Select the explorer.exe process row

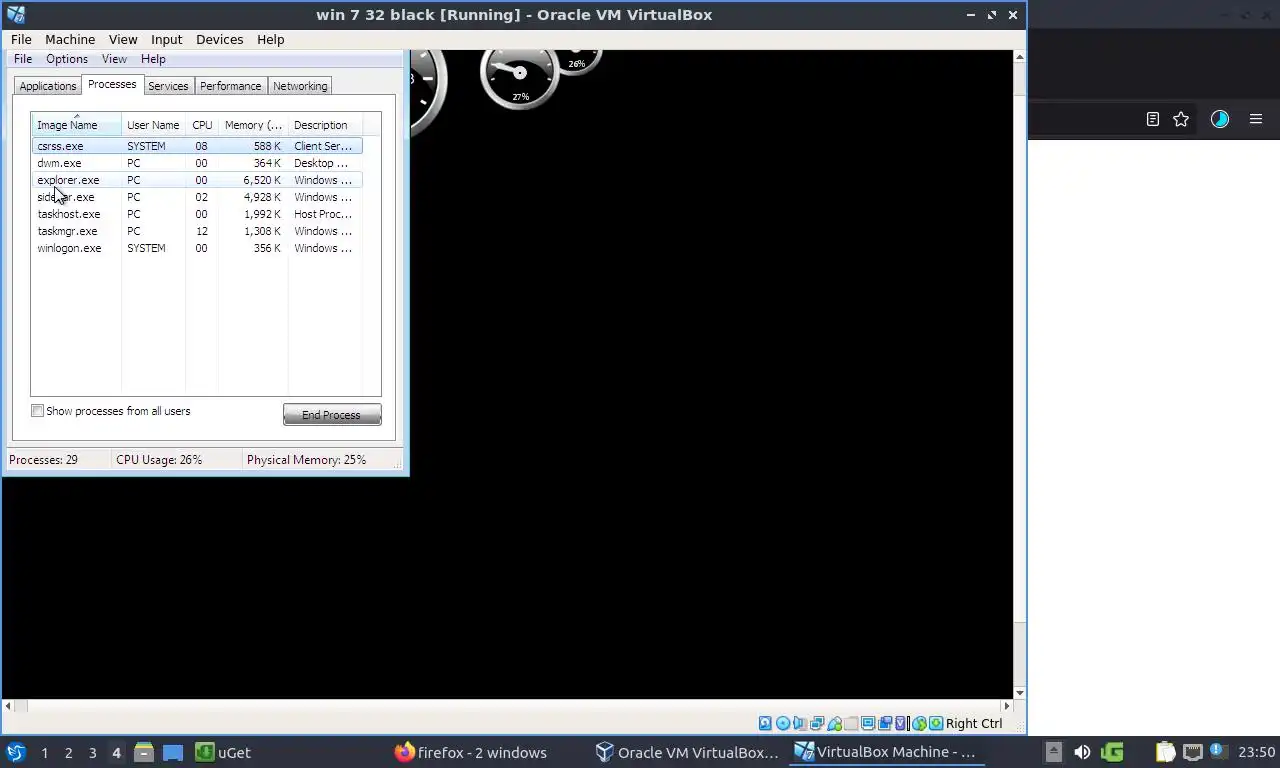[x=197, y=180]
